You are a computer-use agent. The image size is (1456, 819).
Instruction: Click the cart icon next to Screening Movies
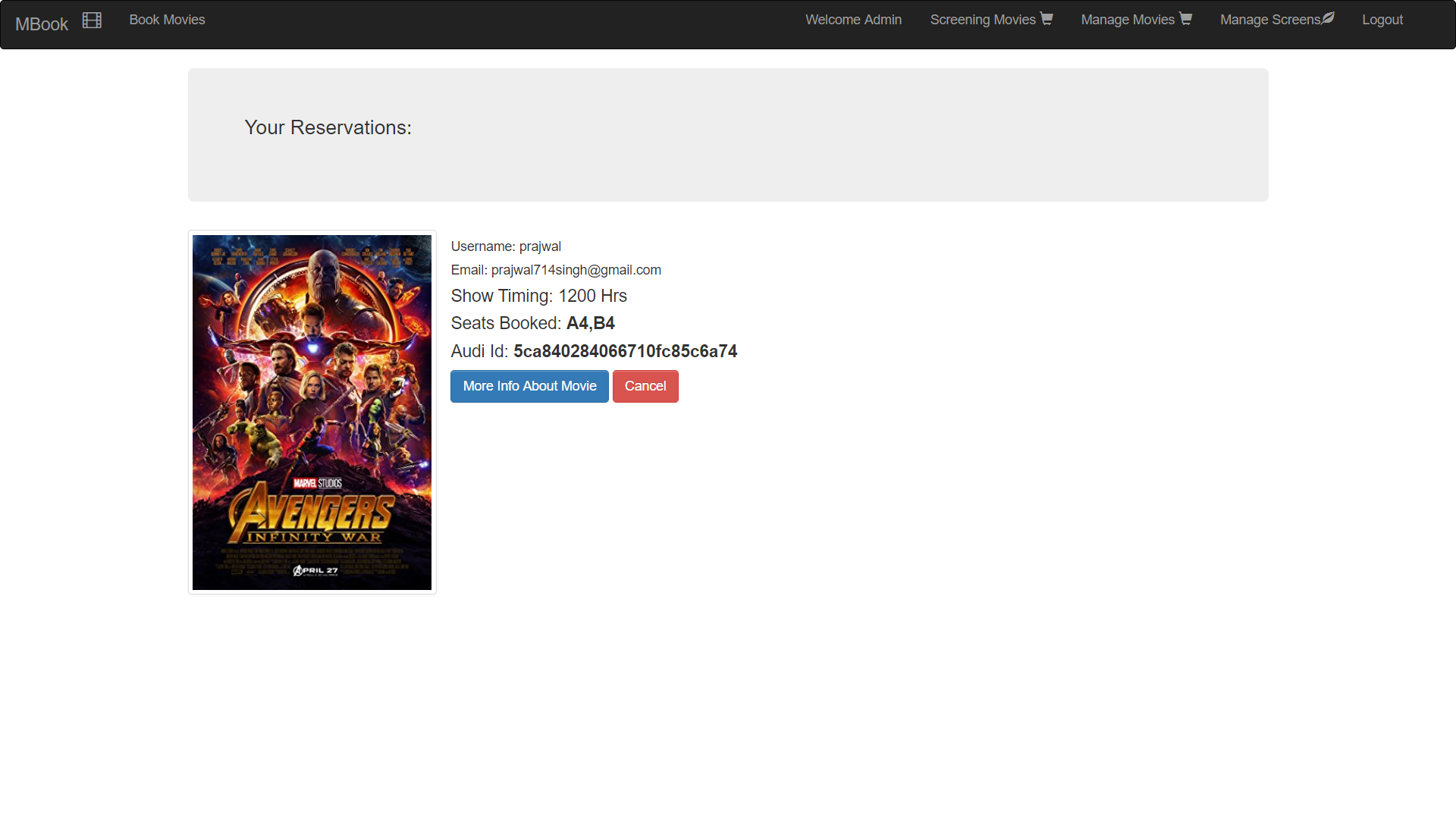click(1046, 19)
